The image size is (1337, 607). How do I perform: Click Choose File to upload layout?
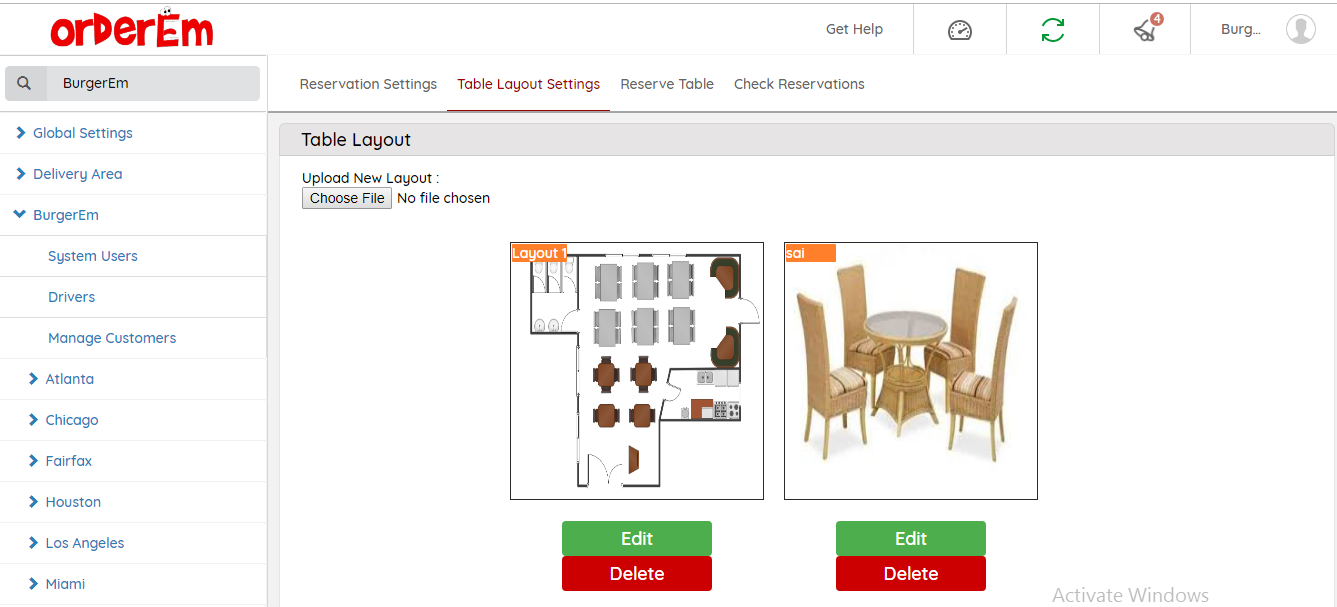coord(347,198)
